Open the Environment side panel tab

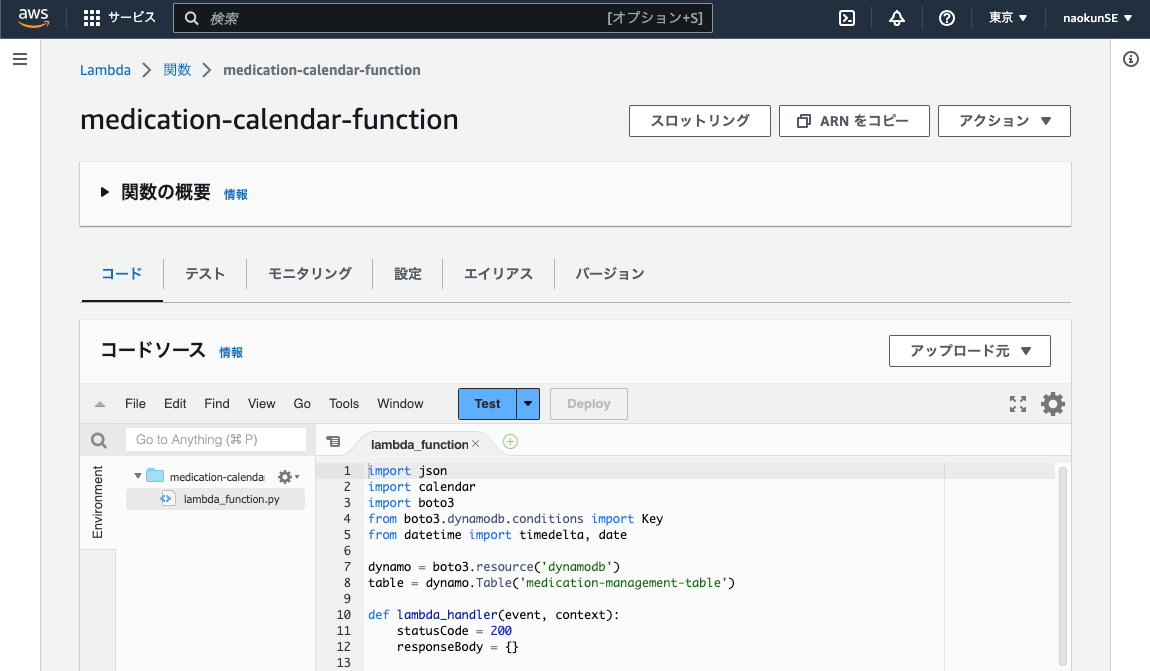[x=98, y=502]
